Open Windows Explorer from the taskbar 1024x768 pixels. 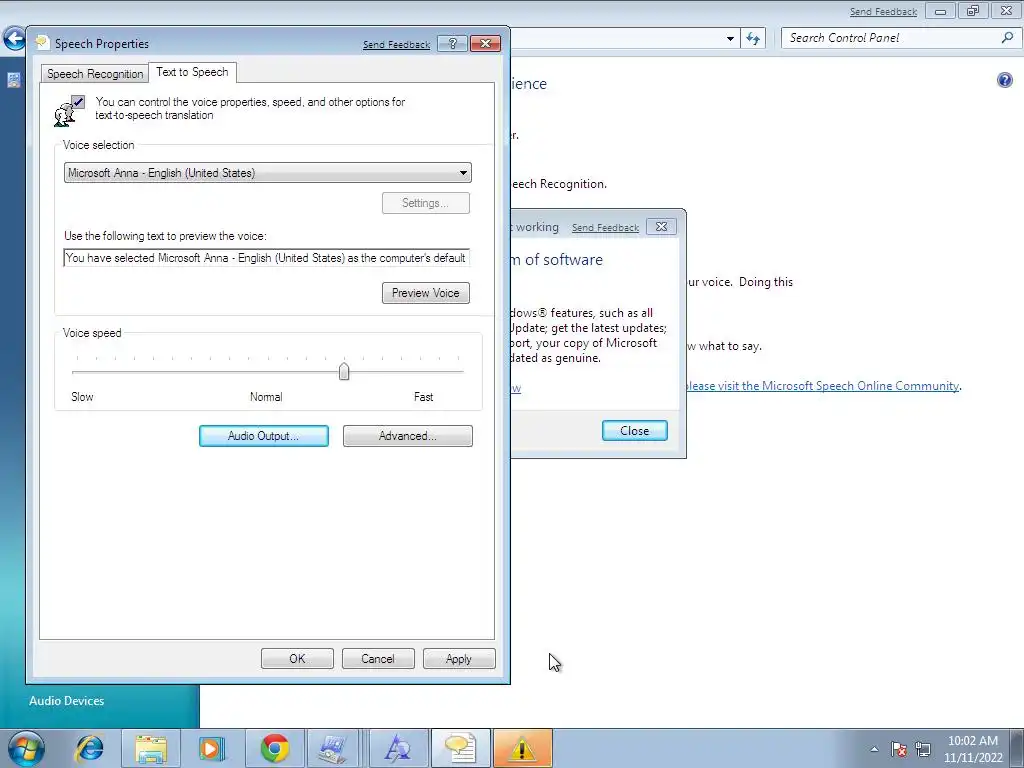pos(151,748)
